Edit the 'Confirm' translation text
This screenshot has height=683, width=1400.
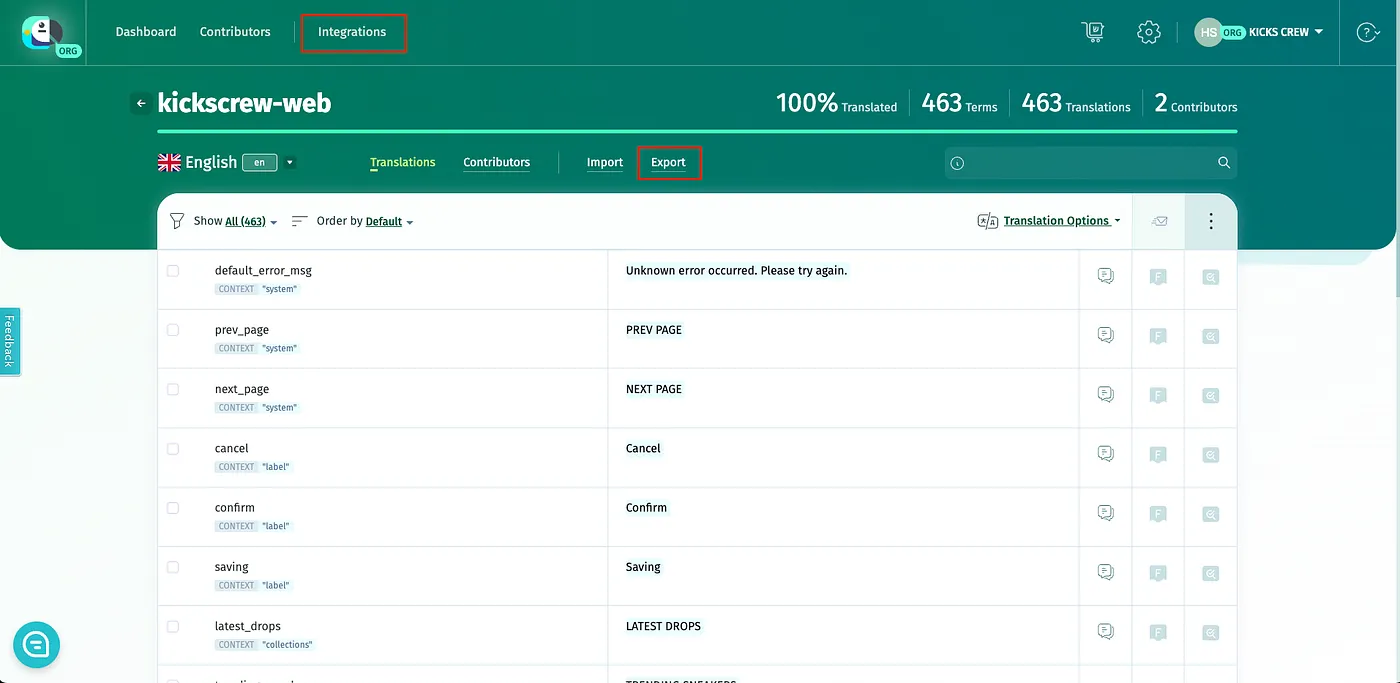point(646,508)
